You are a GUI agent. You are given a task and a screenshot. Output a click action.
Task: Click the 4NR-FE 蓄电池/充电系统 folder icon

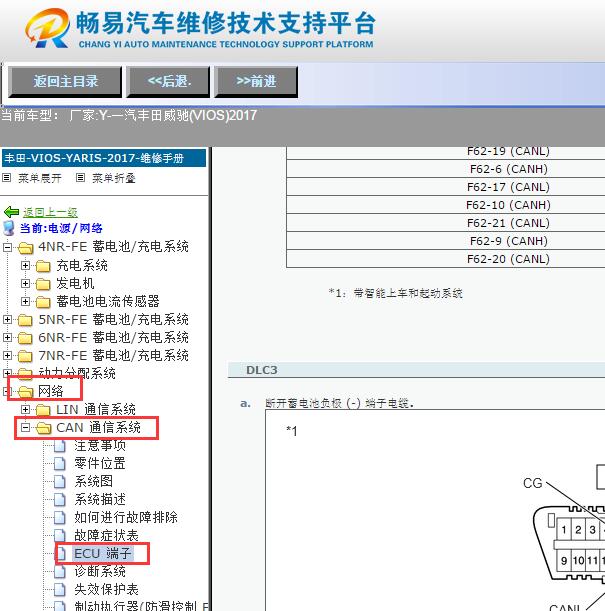pyautogui.click(x=25, y=247)
